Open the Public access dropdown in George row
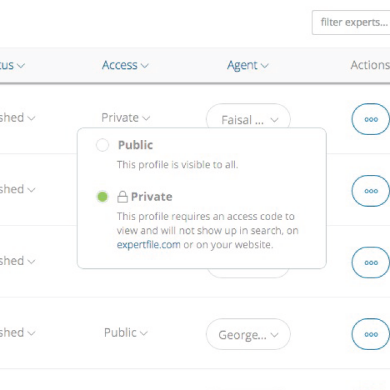Screen dimensions: 390x390 tap(126, 333)
